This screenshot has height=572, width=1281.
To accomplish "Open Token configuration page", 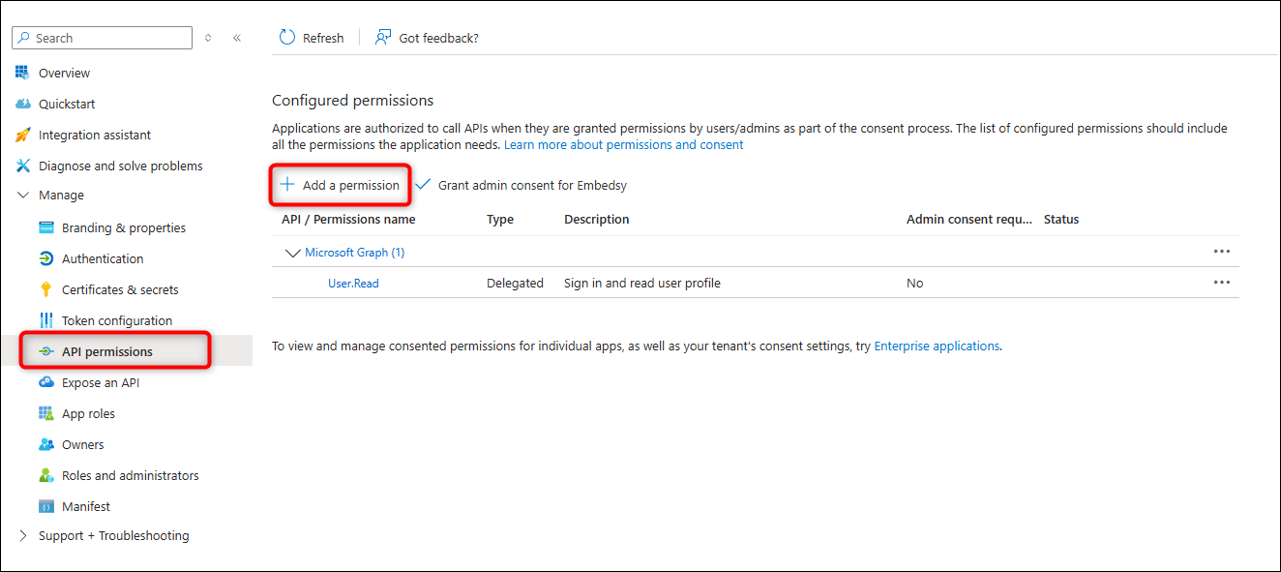I will tap(117, 321).
